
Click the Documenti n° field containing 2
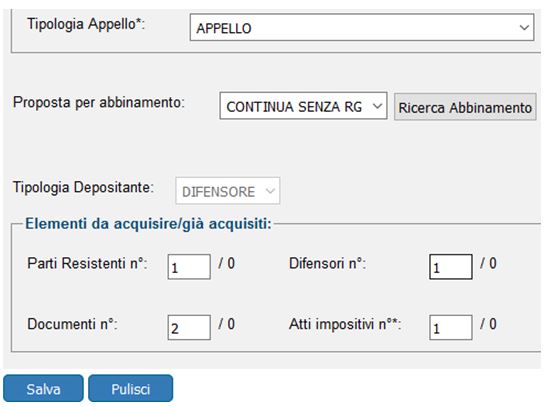[x=189, y=327]
